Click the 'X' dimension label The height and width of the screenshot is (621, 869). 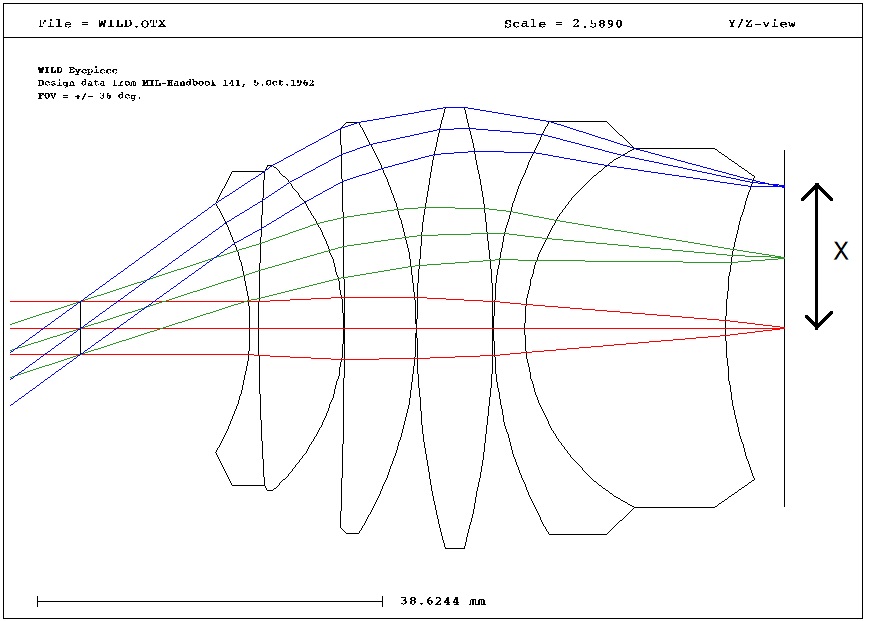click(x=841, y=252)
